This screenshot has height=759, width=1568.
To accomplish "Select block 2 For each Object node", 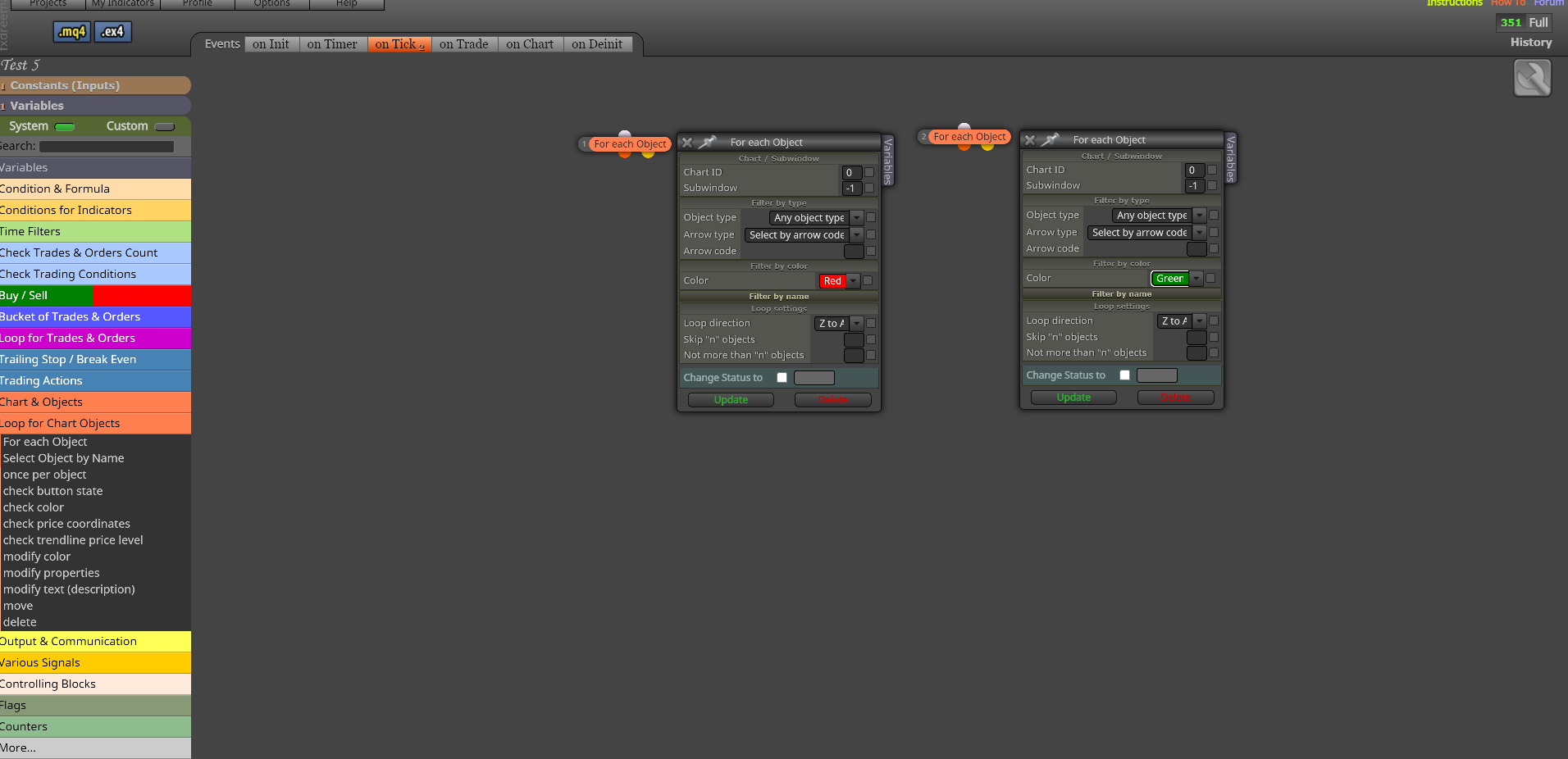I will (x=969, y=137).
